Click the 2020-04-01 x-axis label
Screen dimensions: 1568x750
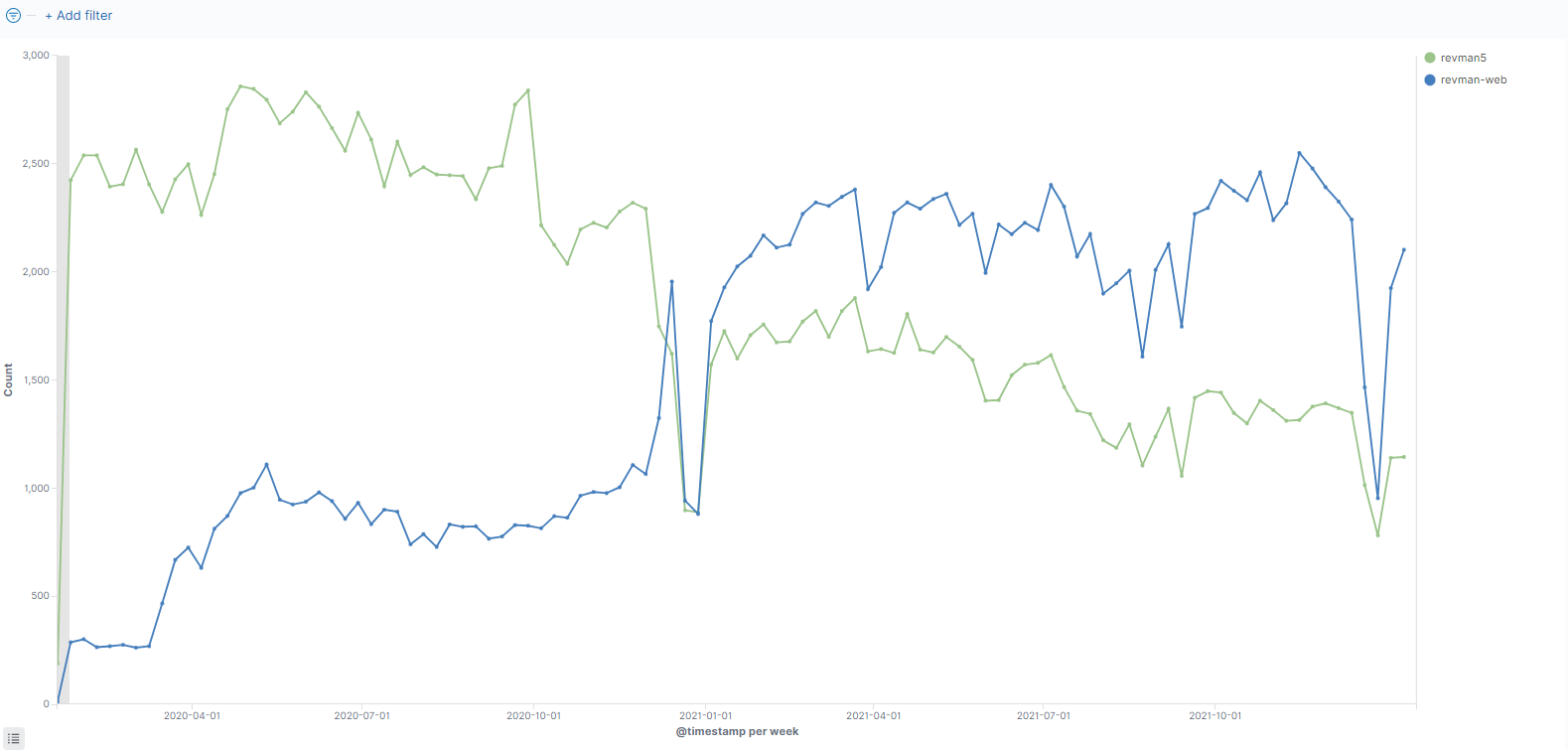[x=192, y=715]
